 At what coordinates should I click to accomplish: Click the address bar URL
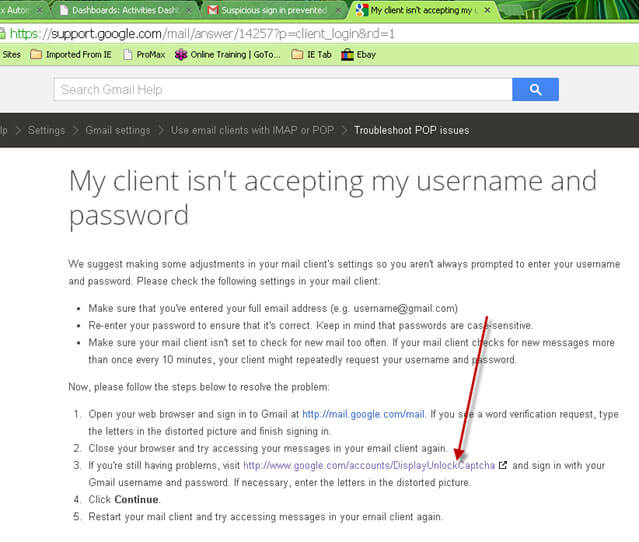tap(202, 33)
